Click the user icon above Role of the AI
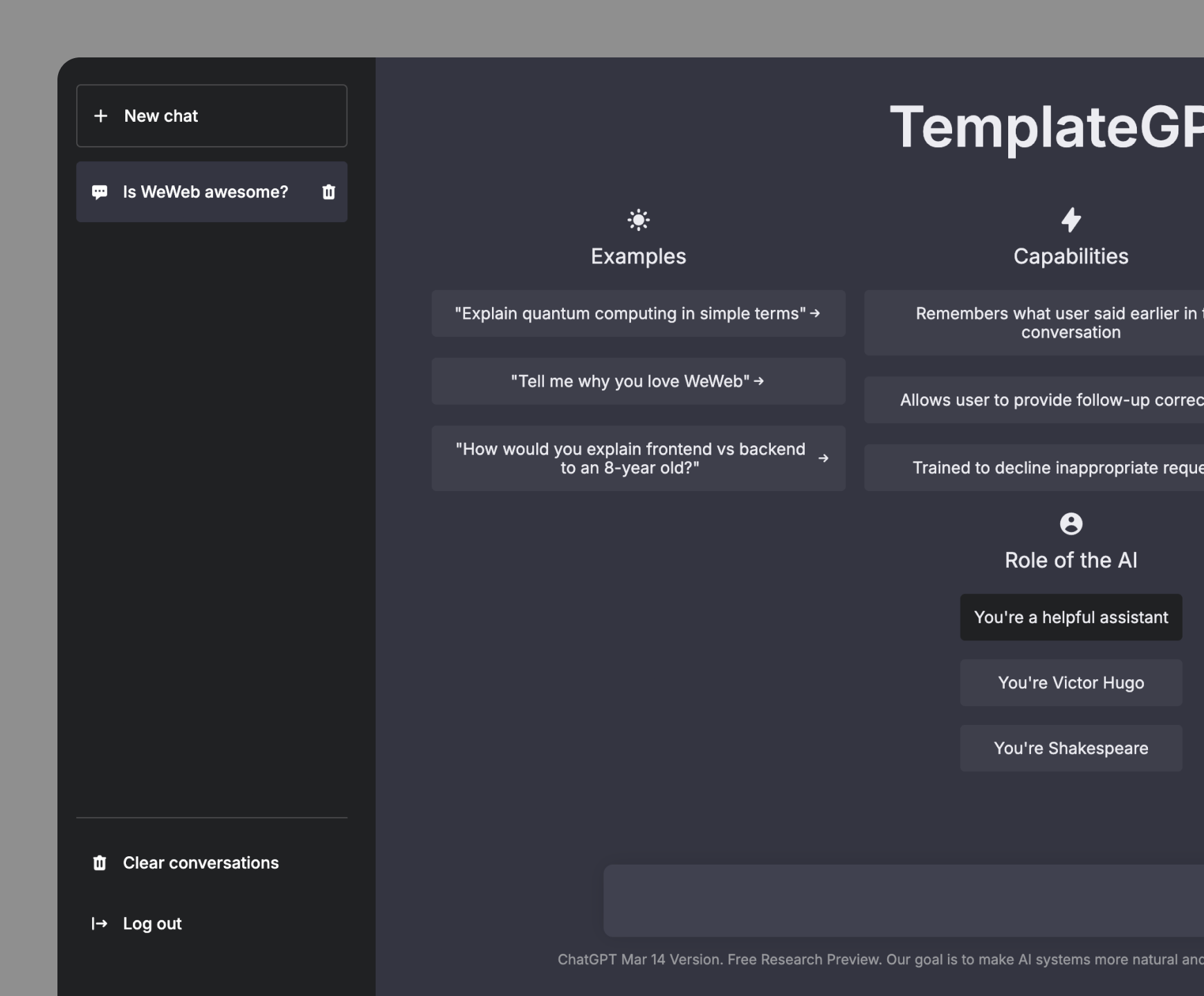The image size is (1204, 996). click(1071, 524)
